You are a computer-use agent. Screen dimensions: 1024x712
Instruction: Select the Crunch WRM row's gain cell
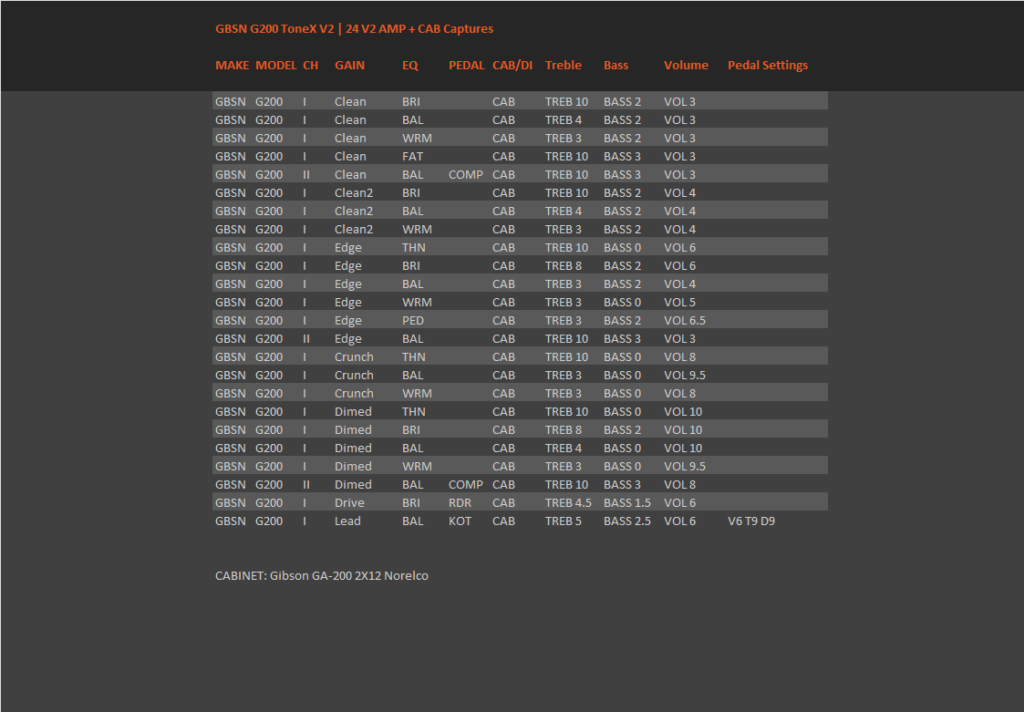354,394
